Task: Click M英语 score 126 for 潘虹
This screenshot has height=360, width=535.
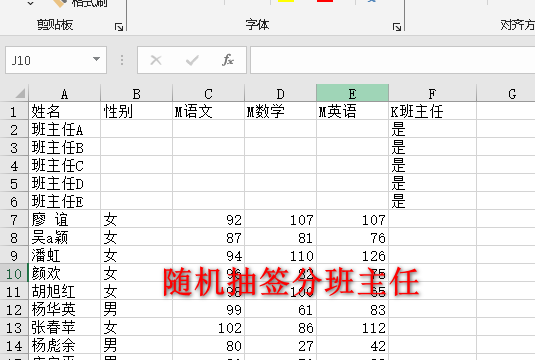Action: (x=352, y=256)
